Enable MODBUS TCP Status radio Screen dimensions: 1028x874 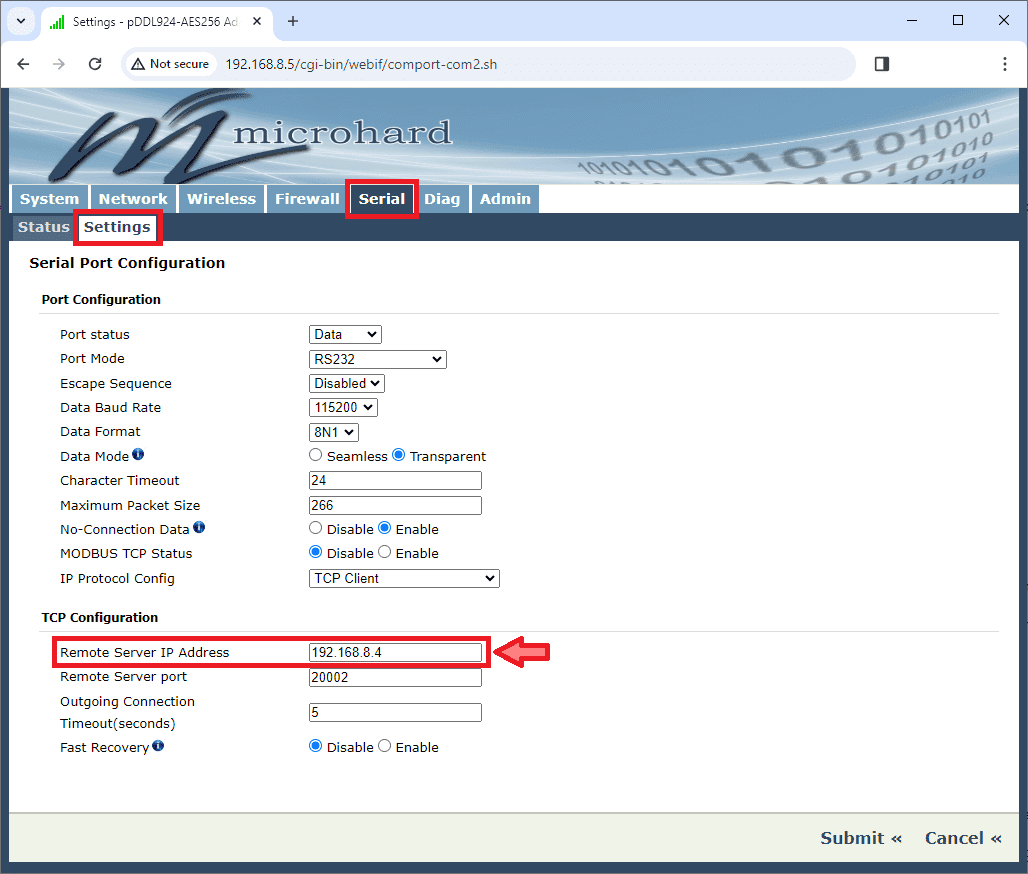(x=385, y=553)
